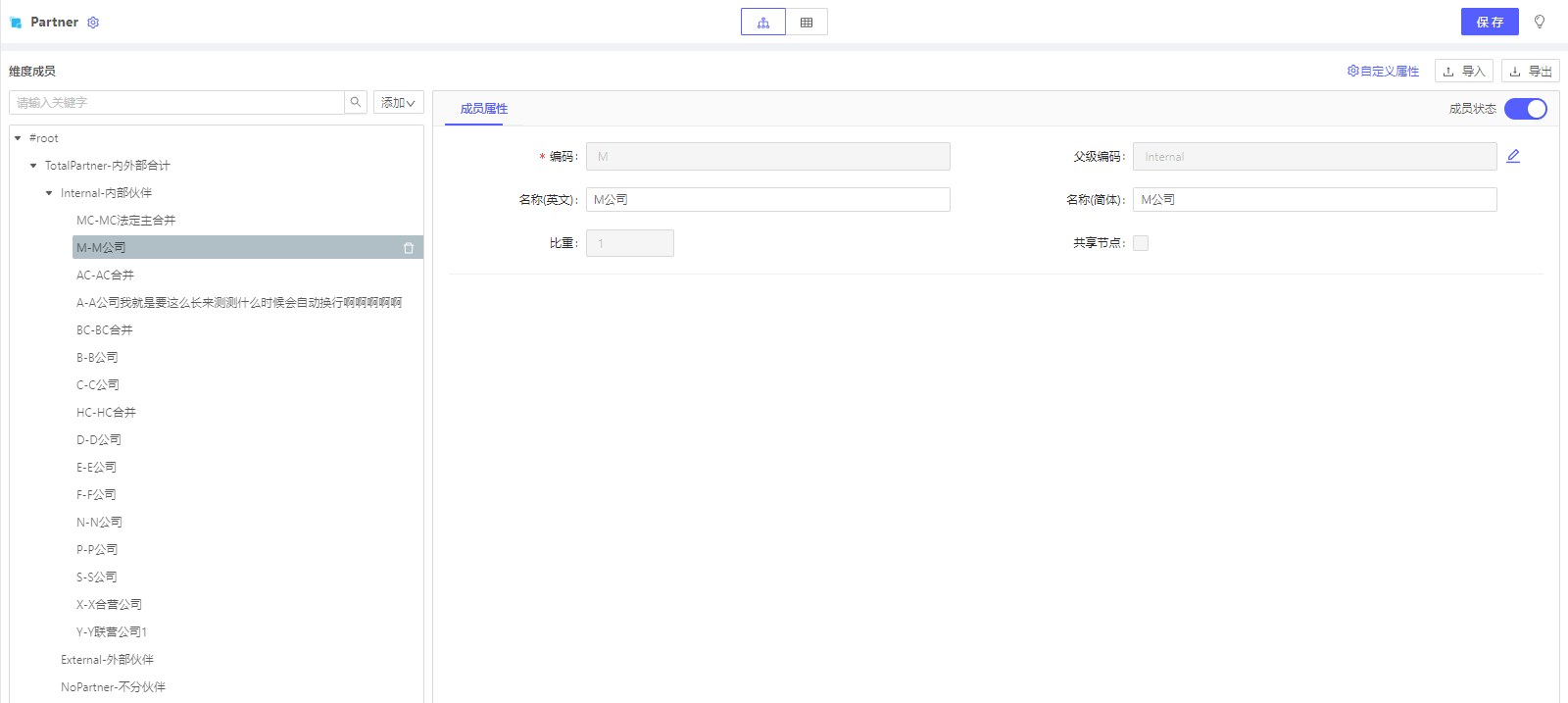Viewport: 1568px width, 703px height.
Task: Switch to the table grid view
Action: (x=807, y=22)
